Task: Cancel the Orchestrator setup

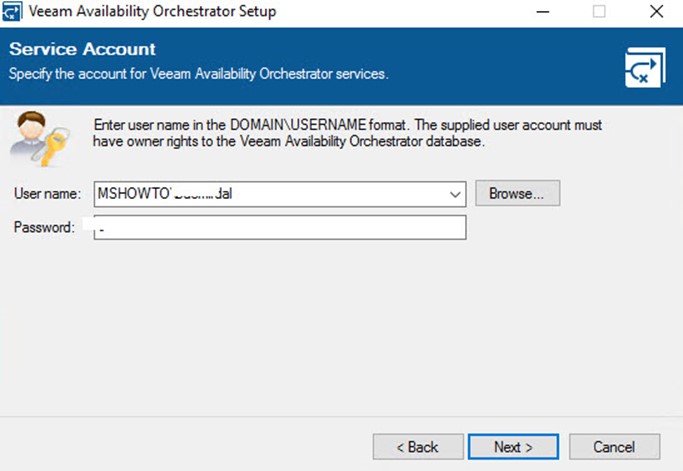Action: [x=614, y=447]
